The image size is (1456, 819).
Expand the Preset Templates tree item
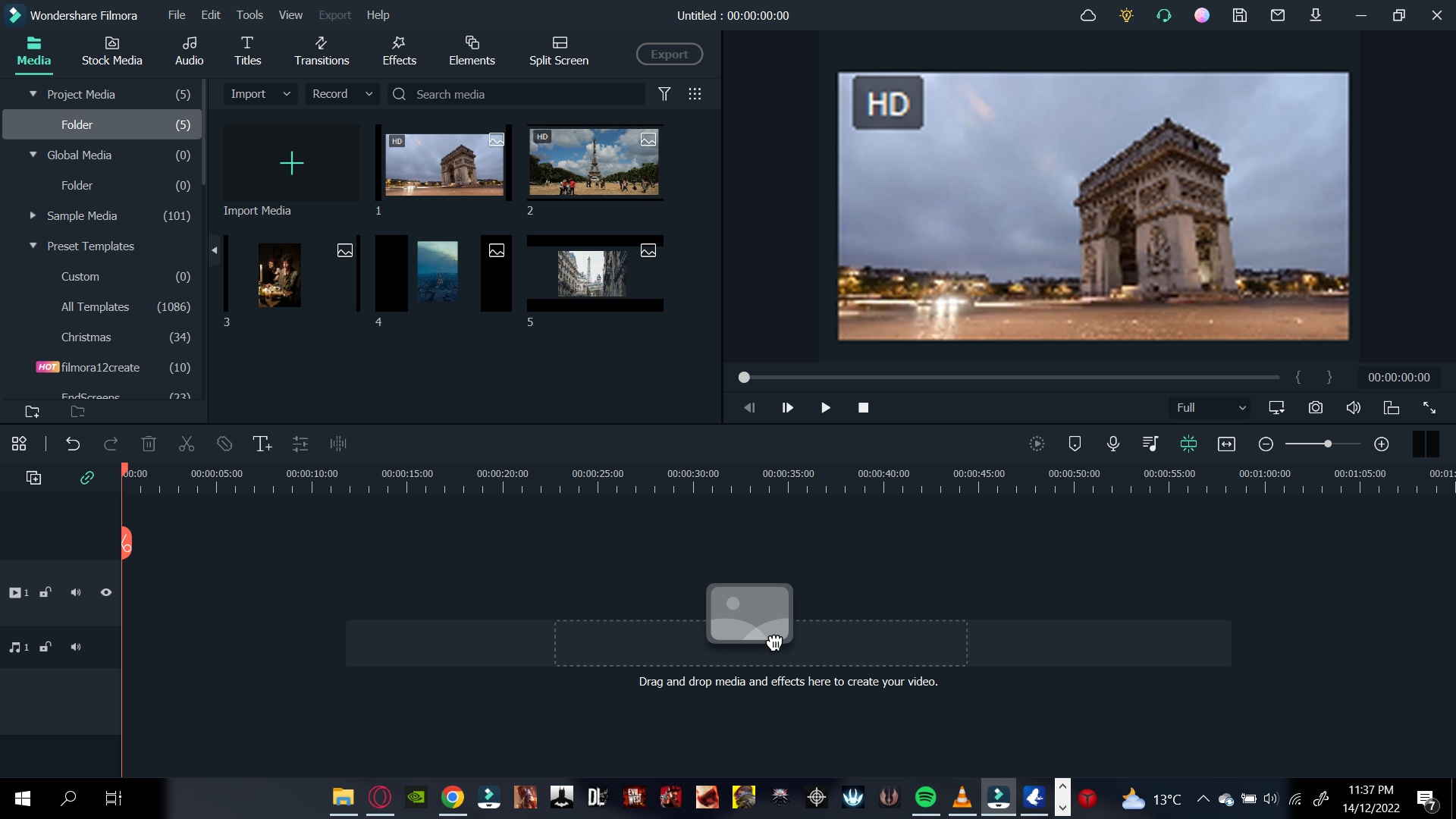33,246
